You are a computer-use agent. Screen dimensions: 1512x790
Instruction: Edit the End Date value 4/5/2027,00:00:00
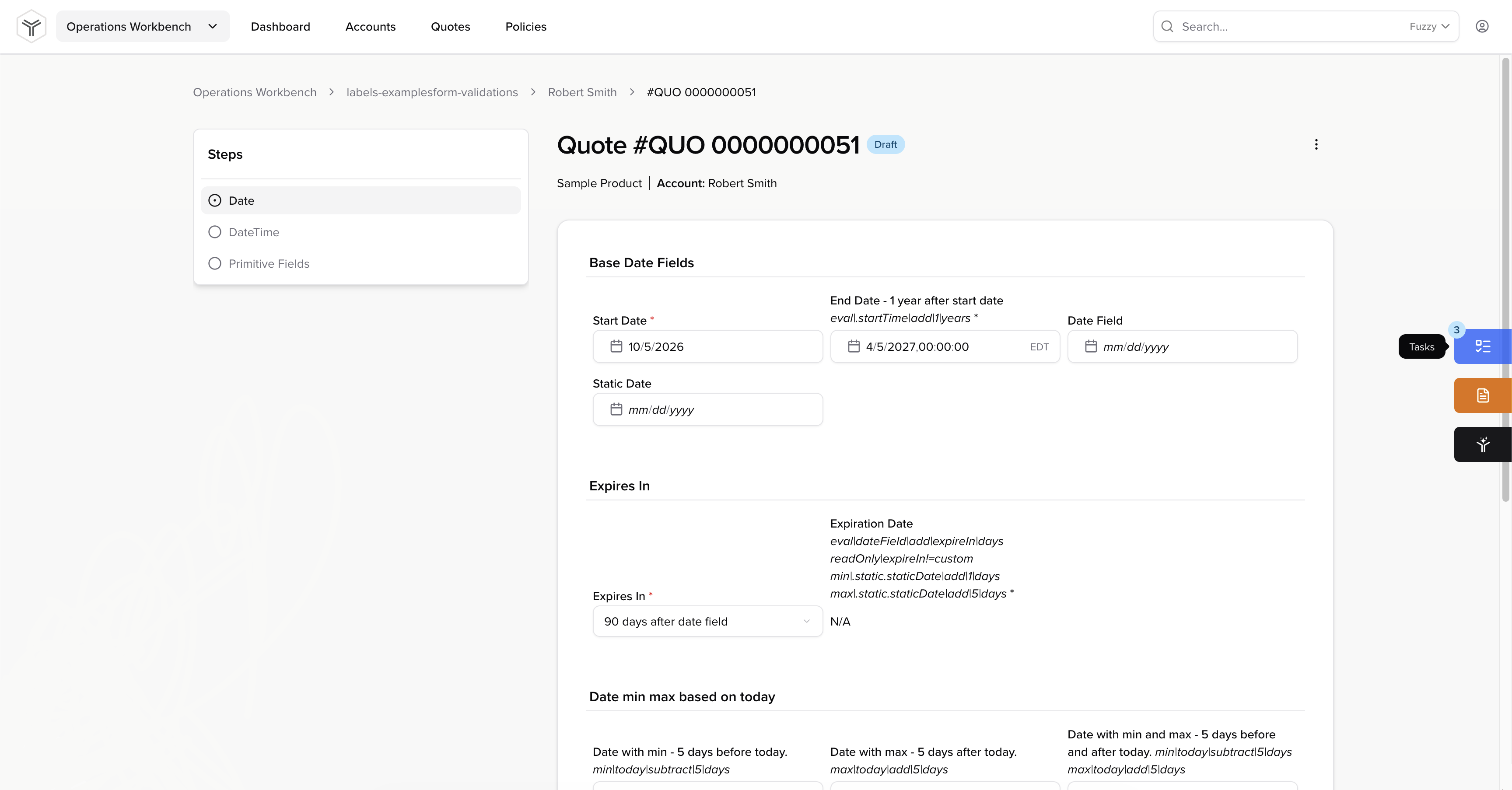(917, 347)
